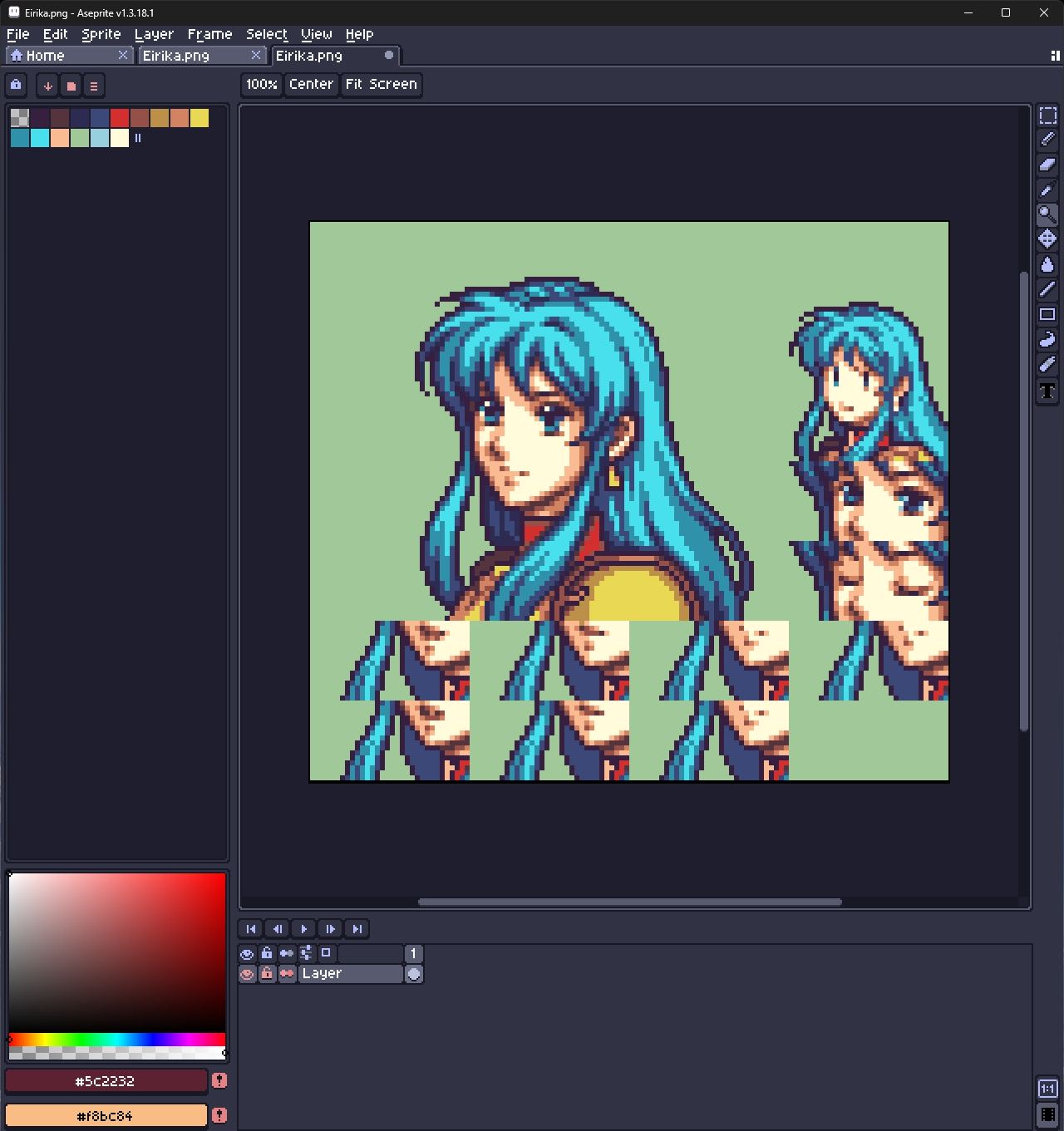Toggle lock for all layers in header
Image resolution: width=1064 pixels, height=1131 pixels.
pyautogui.click(x=267, y=953)
